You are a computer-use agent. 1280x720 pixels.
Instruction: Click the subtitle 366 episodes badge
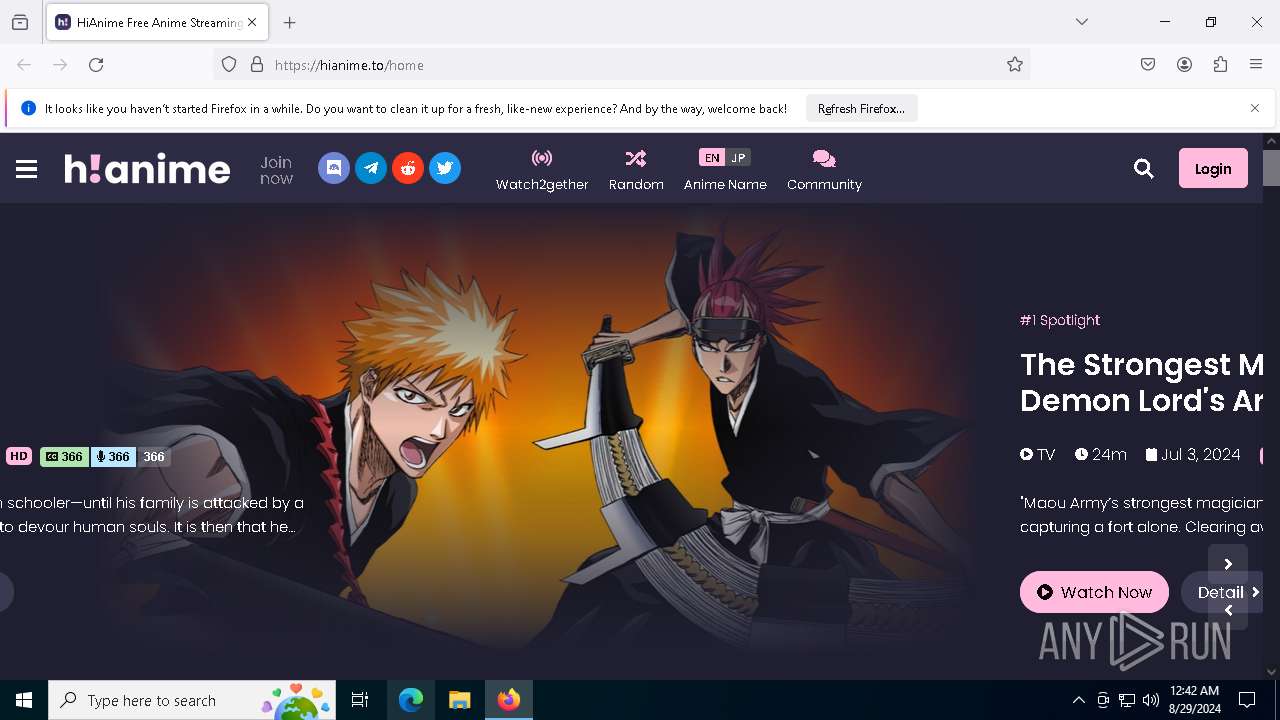65,457
